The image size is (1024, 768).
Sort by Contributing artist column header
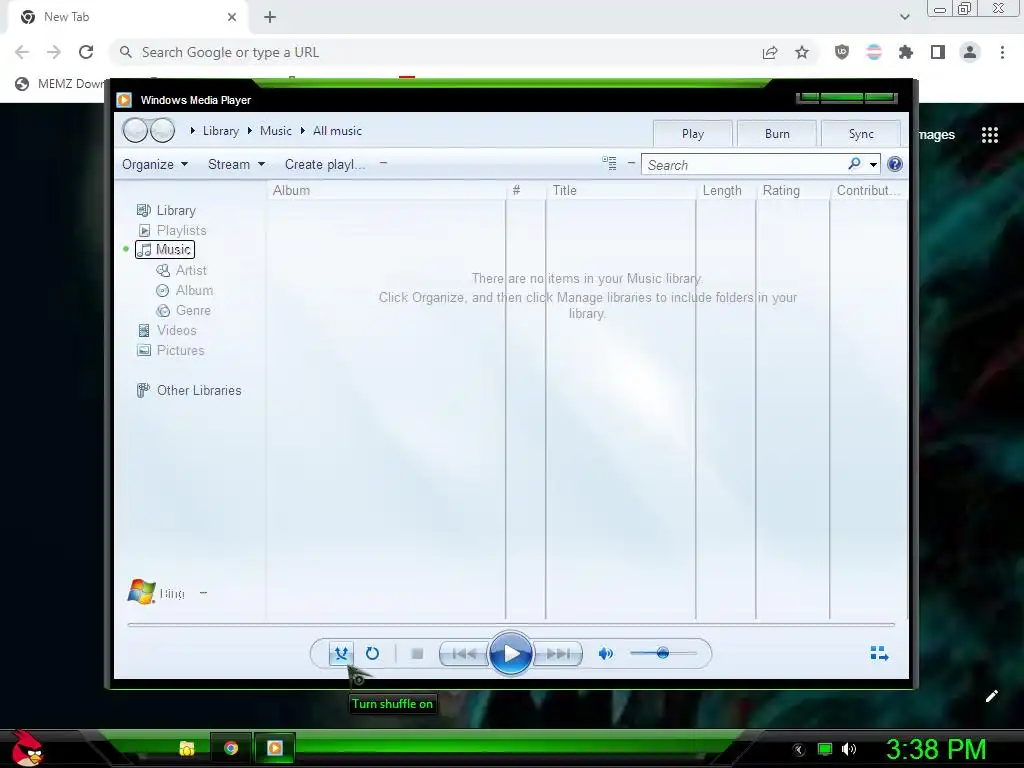click(x=869, y=191)
